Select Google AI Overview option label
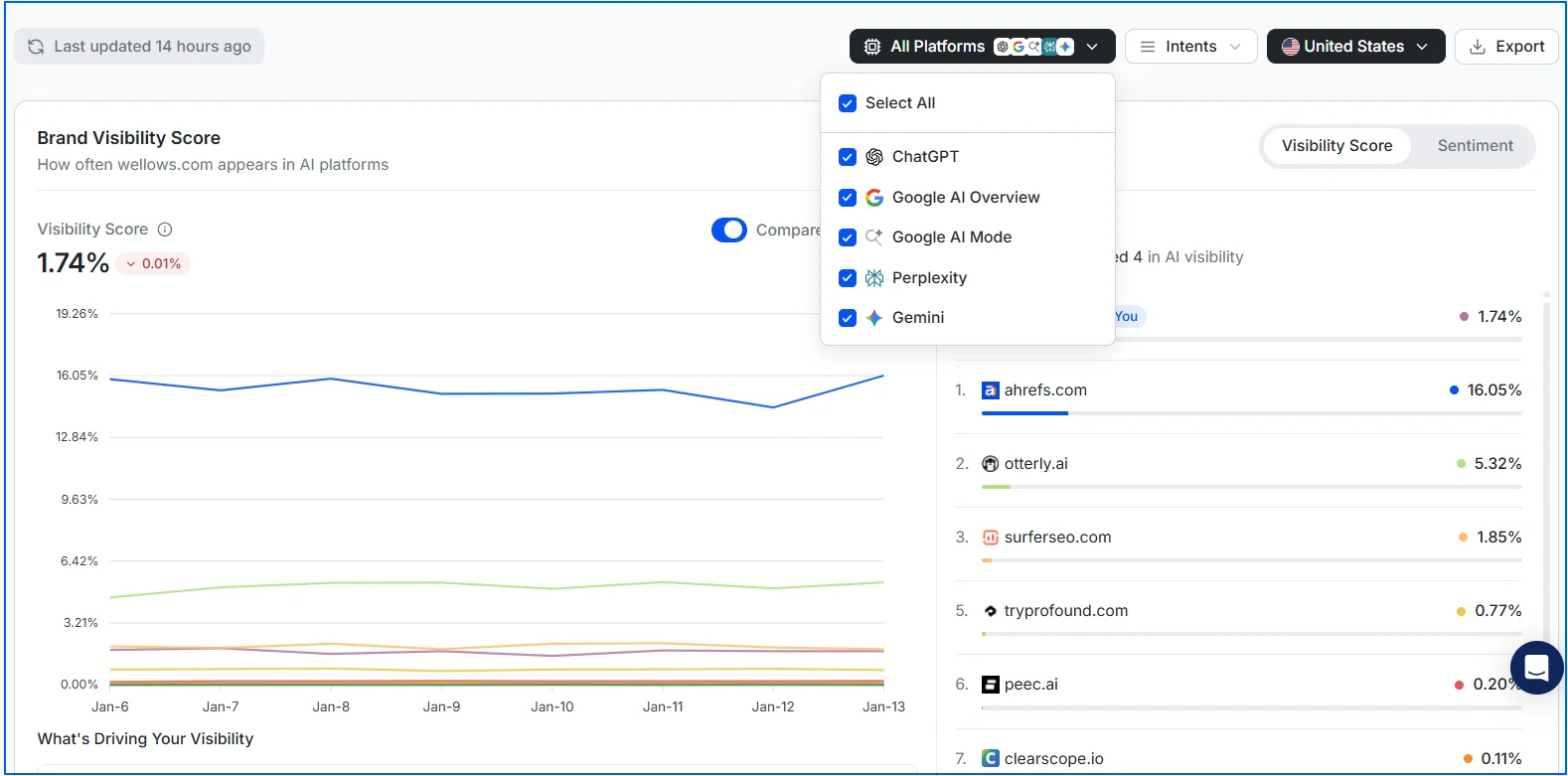The height and width of the screenshot is (776, 1568). tap(966, 198)
